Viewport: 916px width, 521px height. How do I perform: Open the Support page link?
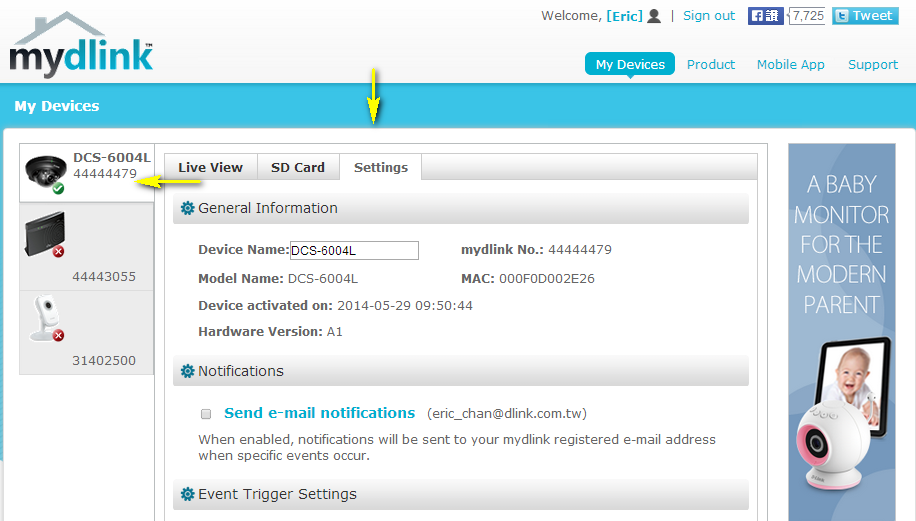(x=873, y=64)
